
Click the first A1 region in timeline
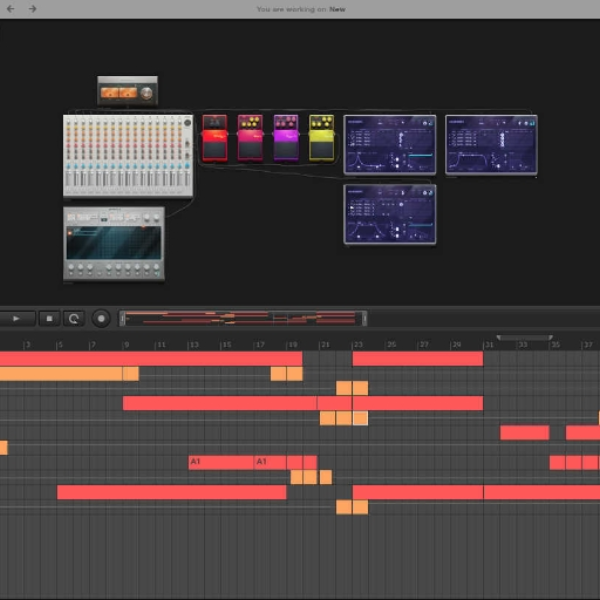coord(221,462)
